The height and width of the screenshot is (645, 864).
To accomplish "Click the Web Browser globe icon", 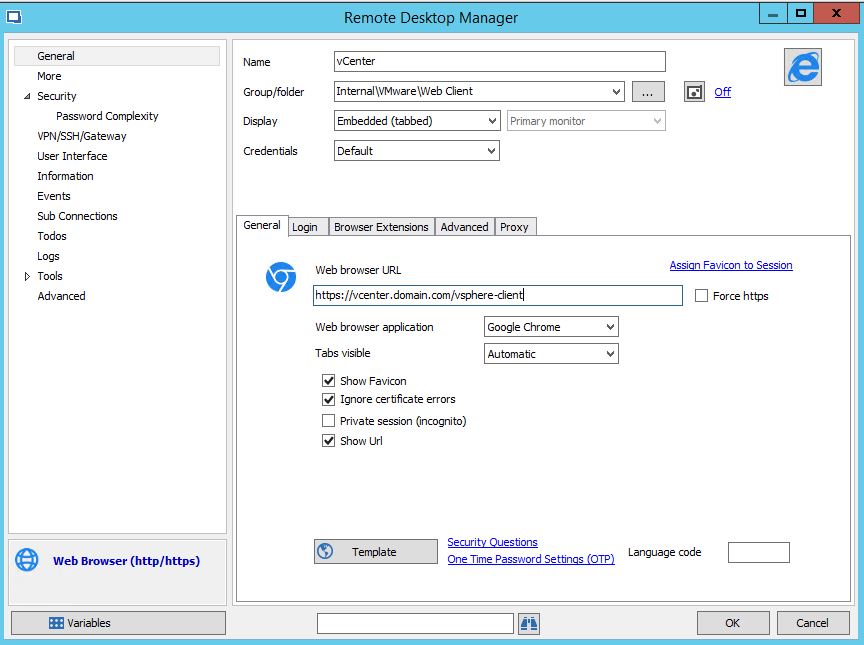I will 27,560.
